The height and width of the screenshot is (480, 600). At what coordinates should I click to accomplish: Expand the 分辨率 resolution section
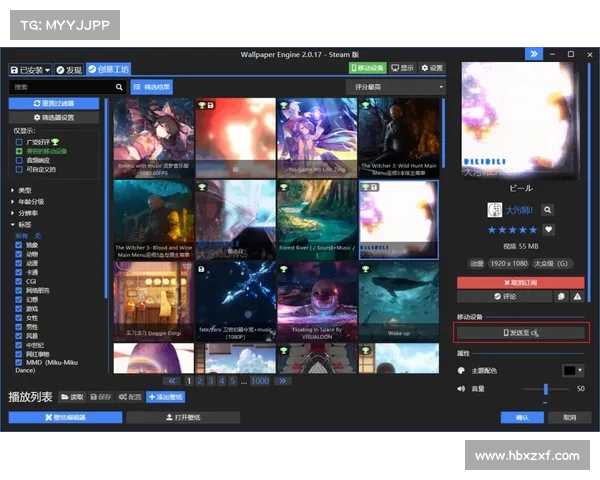(x=24, y=213)
